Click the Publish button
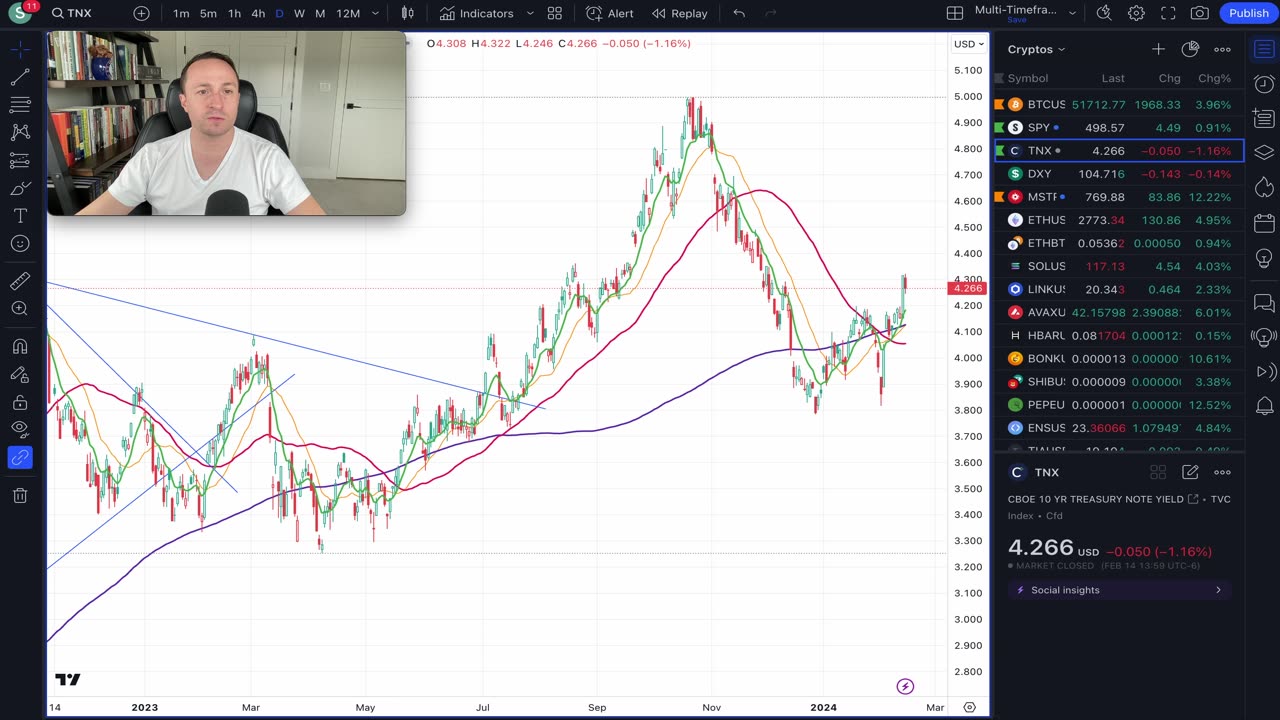The height and width of the screenshot is (720, 1280). 1248,13
